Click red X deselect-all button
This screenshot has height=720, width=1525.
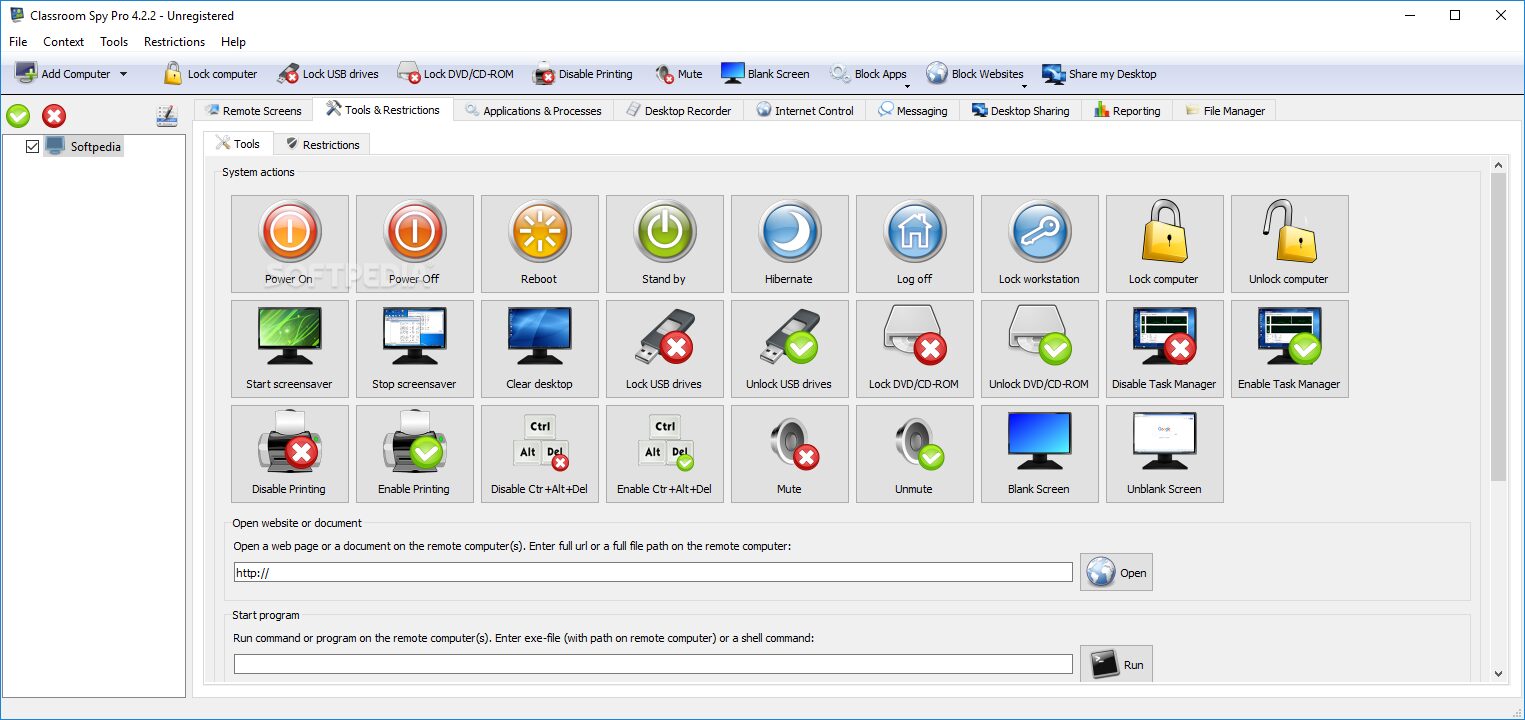coord(54,116)
